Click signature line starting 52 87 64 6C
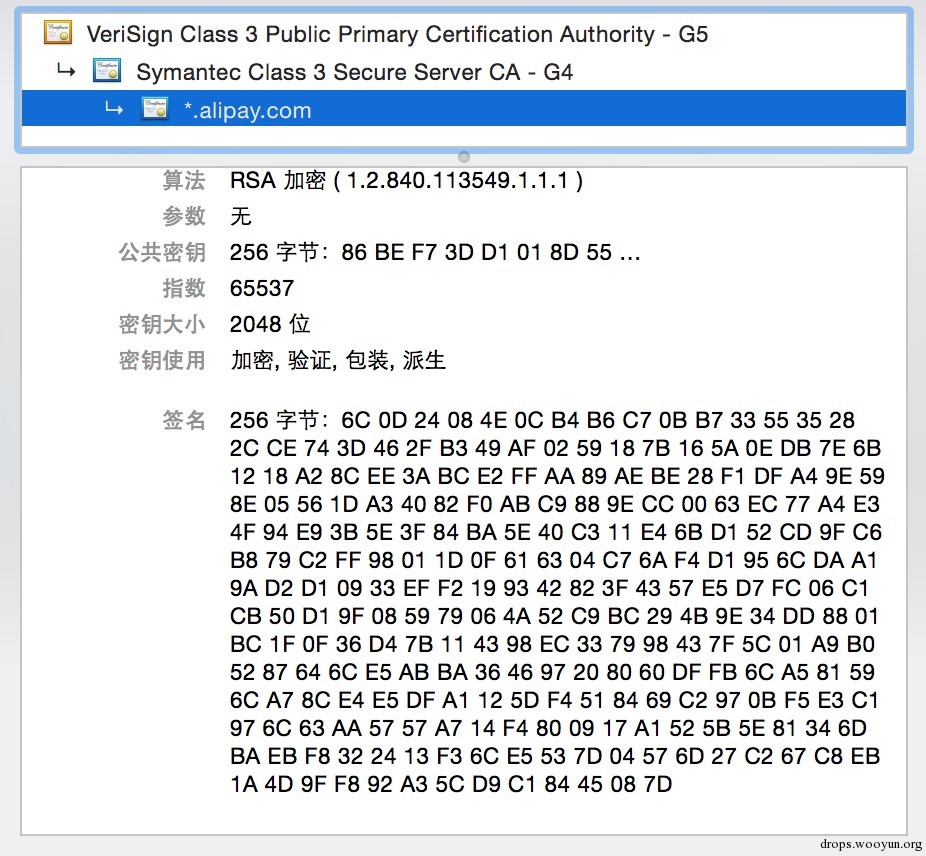Image resolution: width=926 pixels, height=856 pixels. (x=552, y=672)
